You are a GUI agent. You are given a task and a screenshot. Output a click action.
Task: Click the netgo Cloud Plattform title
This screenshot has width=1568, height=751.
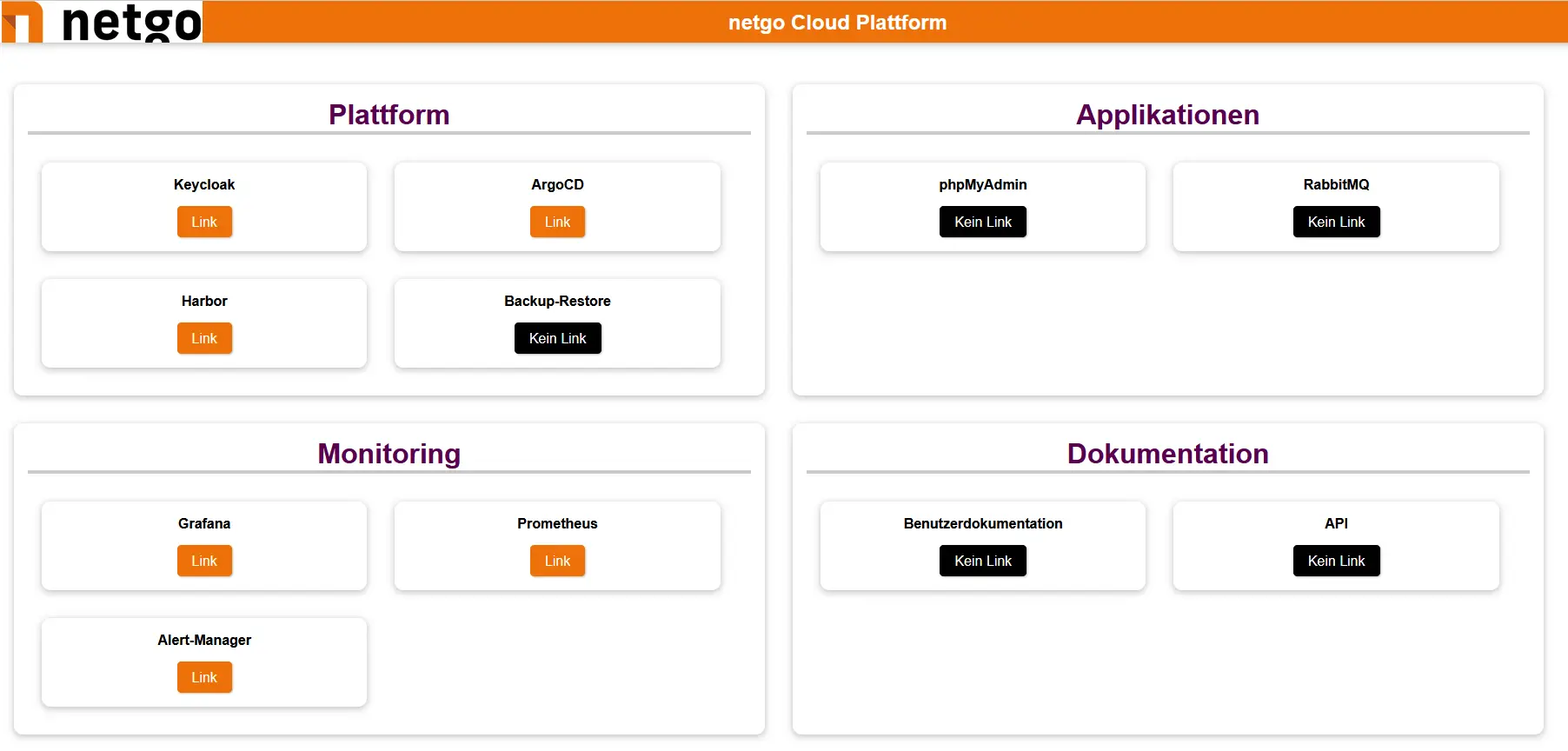click(837, 23)
